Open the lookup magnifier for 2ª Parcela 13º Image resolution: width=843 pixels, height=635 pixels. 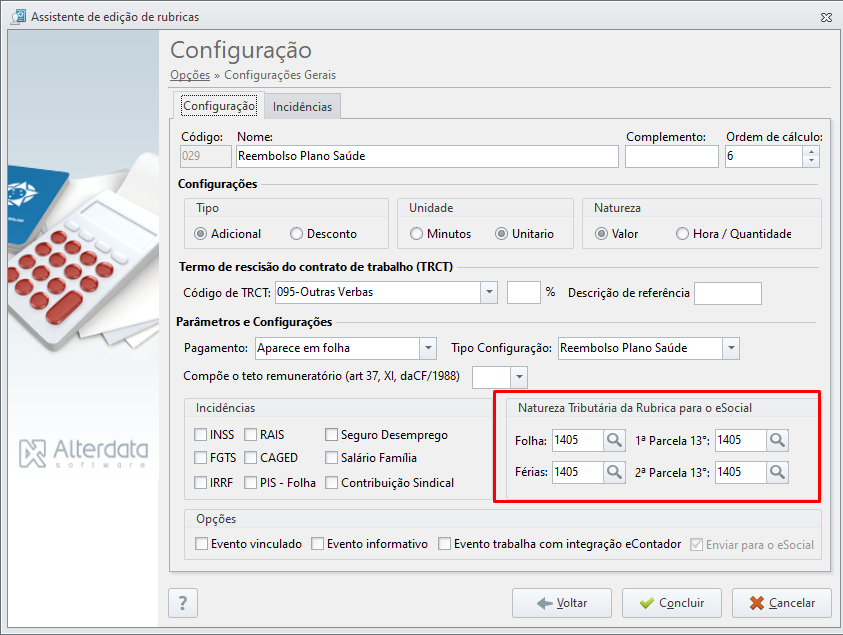[777, 472]
